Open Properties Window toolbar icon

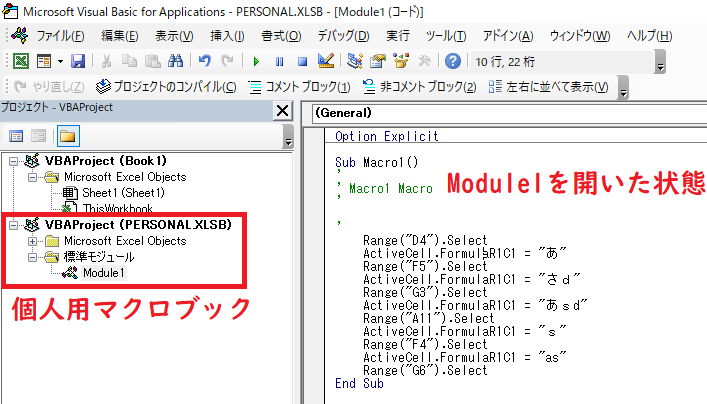(378, 61)
